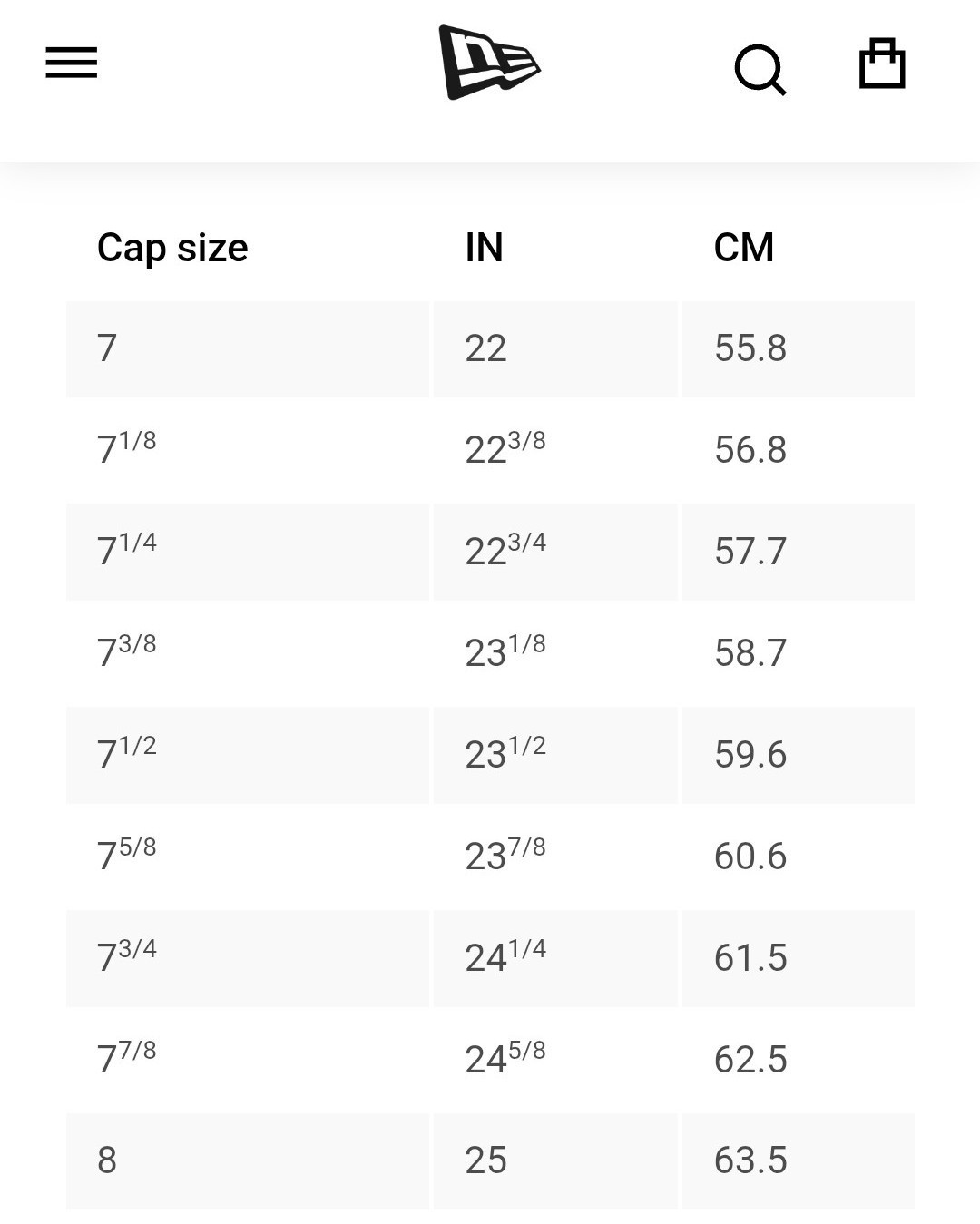This screenshot has width=980, height=1224.
Task: Select the IN column header
Action: pyautogui.click(x=484, y=247)
